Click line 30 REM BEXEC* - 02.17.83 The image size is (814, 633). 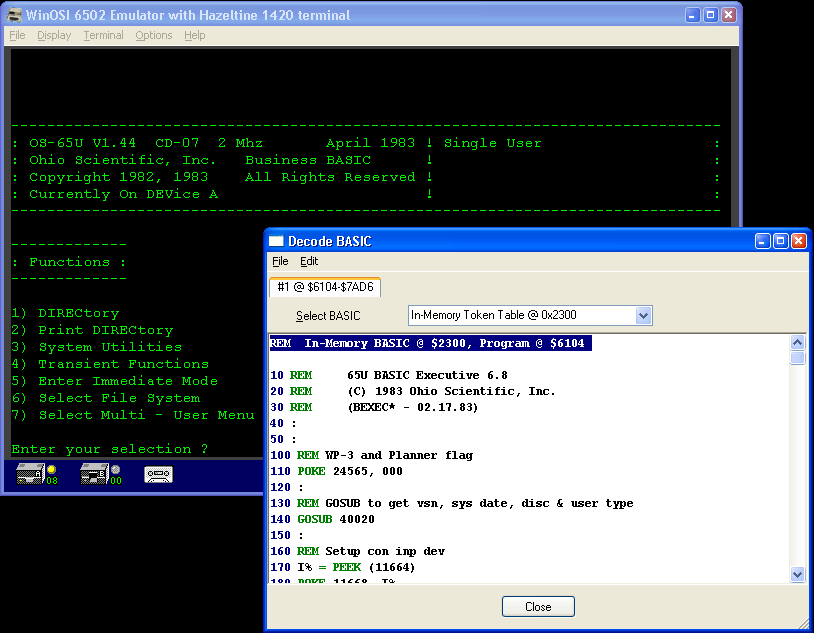tap(374, 407)
